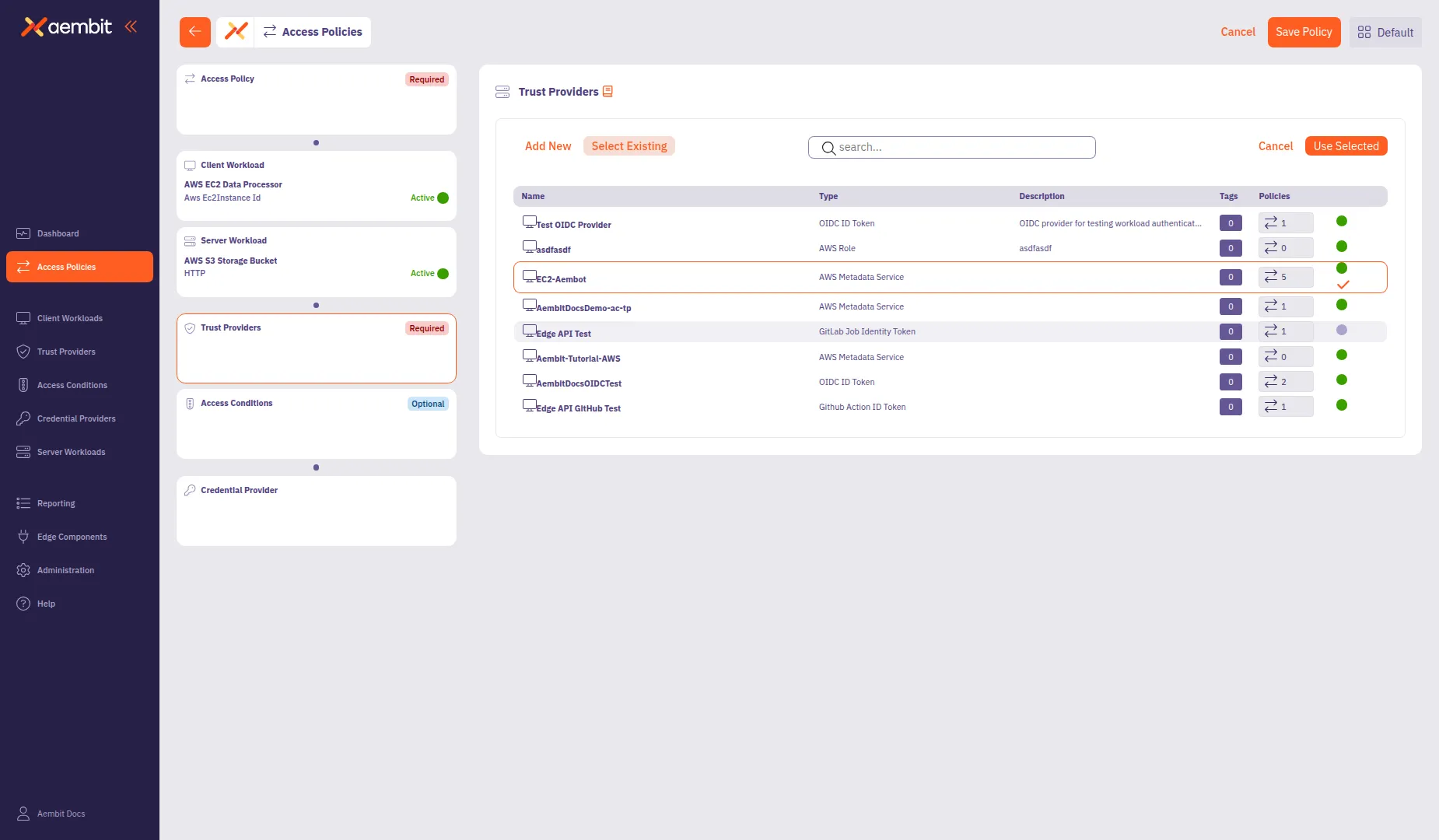
Task: Open the Trust Providers documentation book icon
Action: tap(607, 91)
